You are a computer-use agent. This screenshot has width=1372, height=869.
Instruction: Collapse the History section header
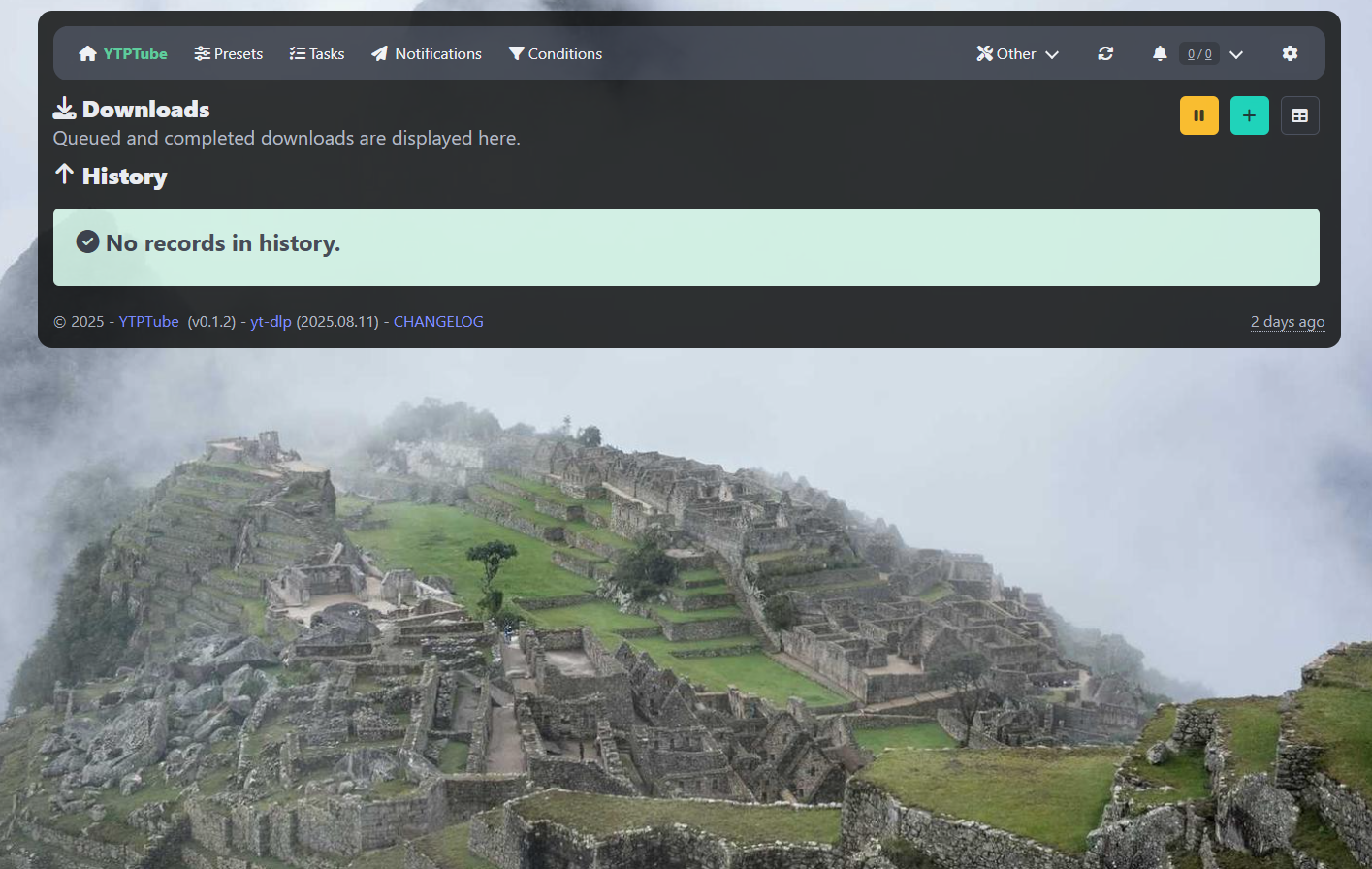point(111,176)
